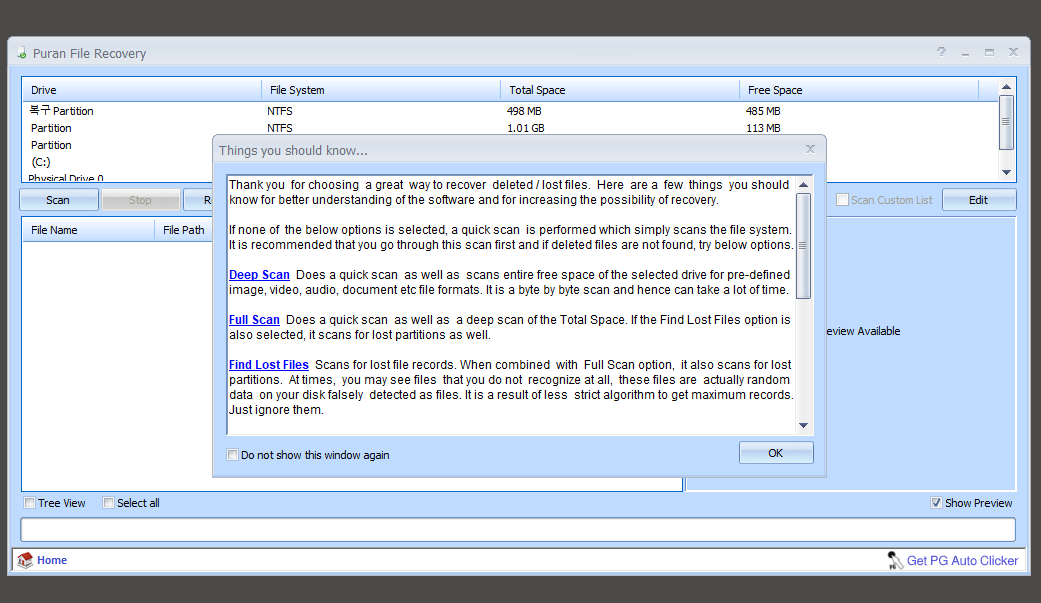The height and width of the screenshot is (603, 1041).
Task: Select the (C:) drive row
Action: coord(118,162)
